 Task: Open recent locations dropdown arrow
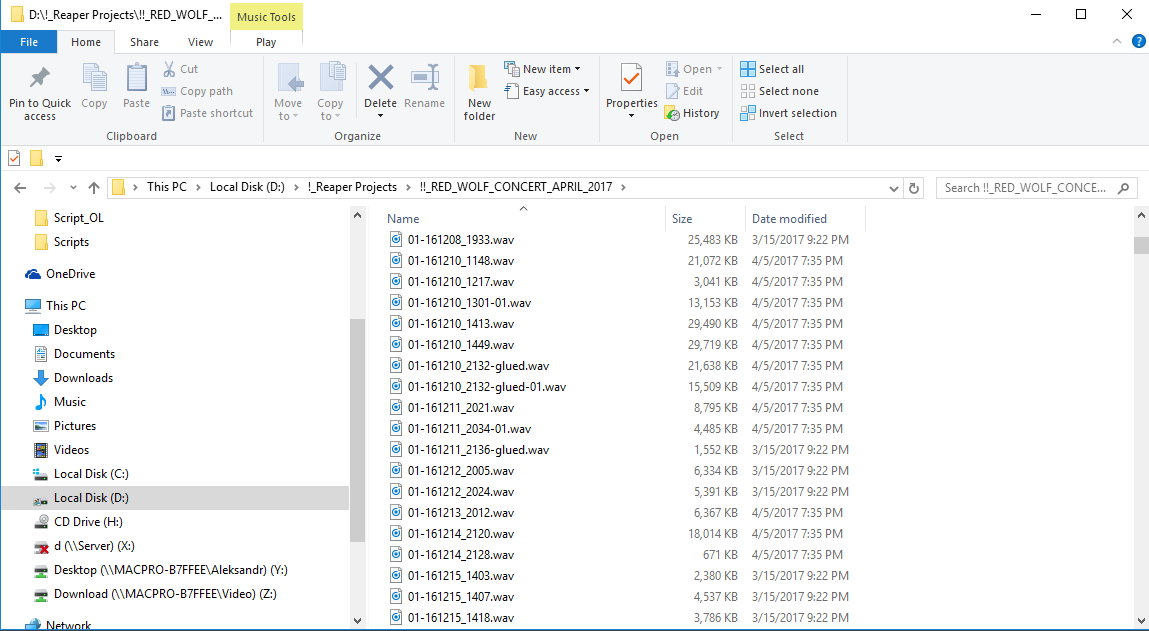coord(73,188)
